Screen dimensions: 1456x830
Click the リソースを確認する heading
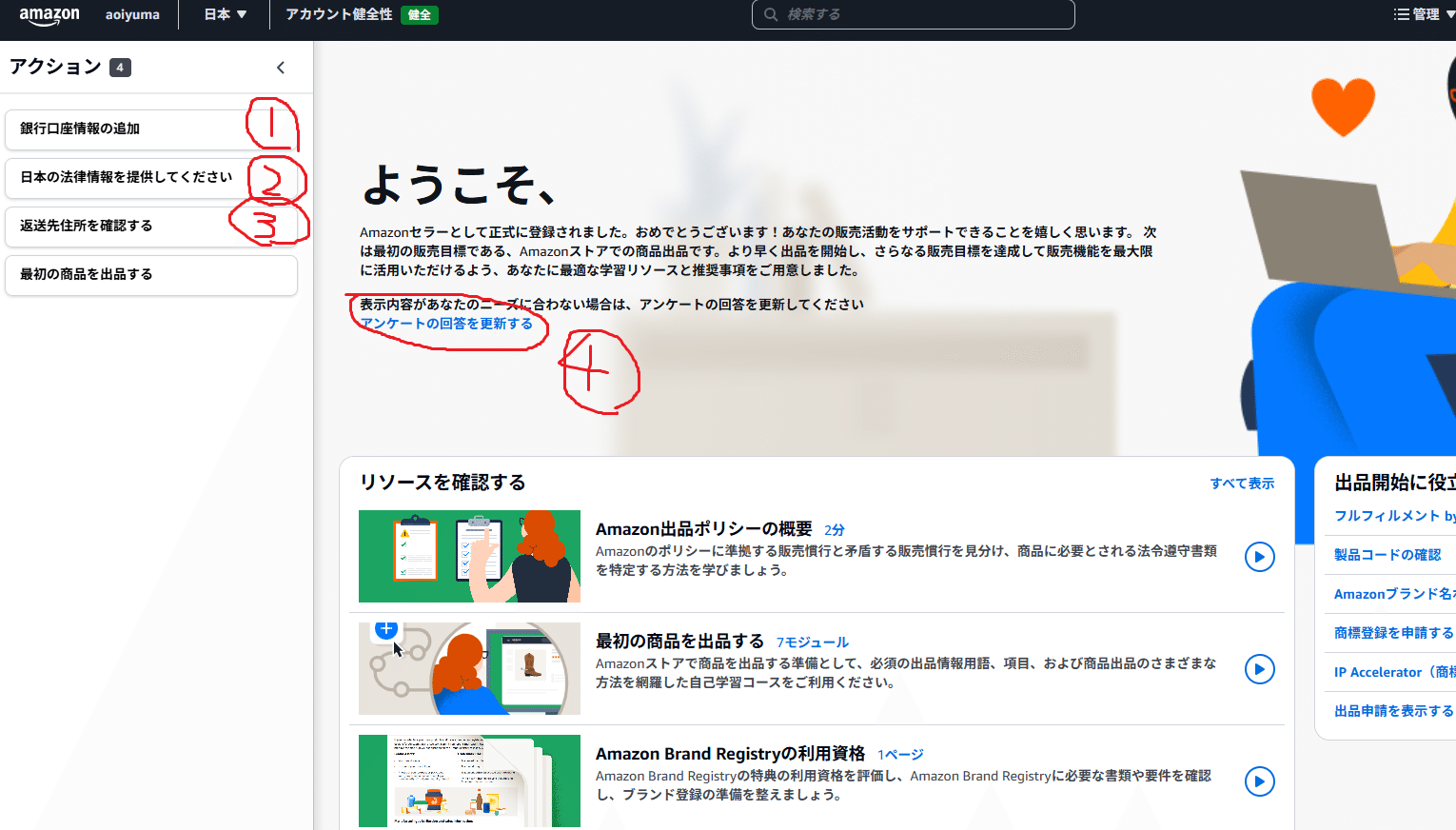click(443, 483)
